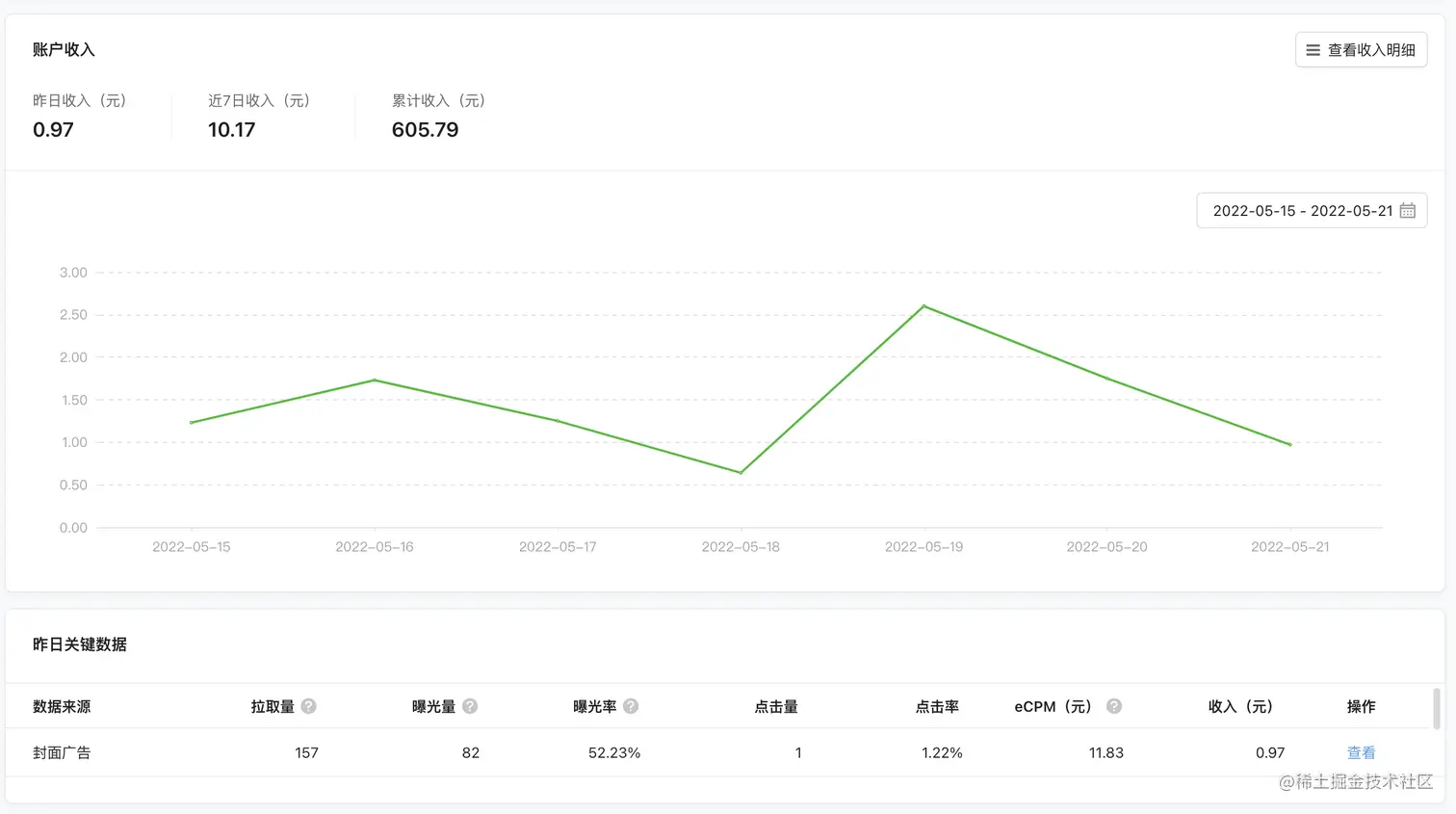
Task: Click the 2022-05-17 x-axis label
Action: pos(558,547)
